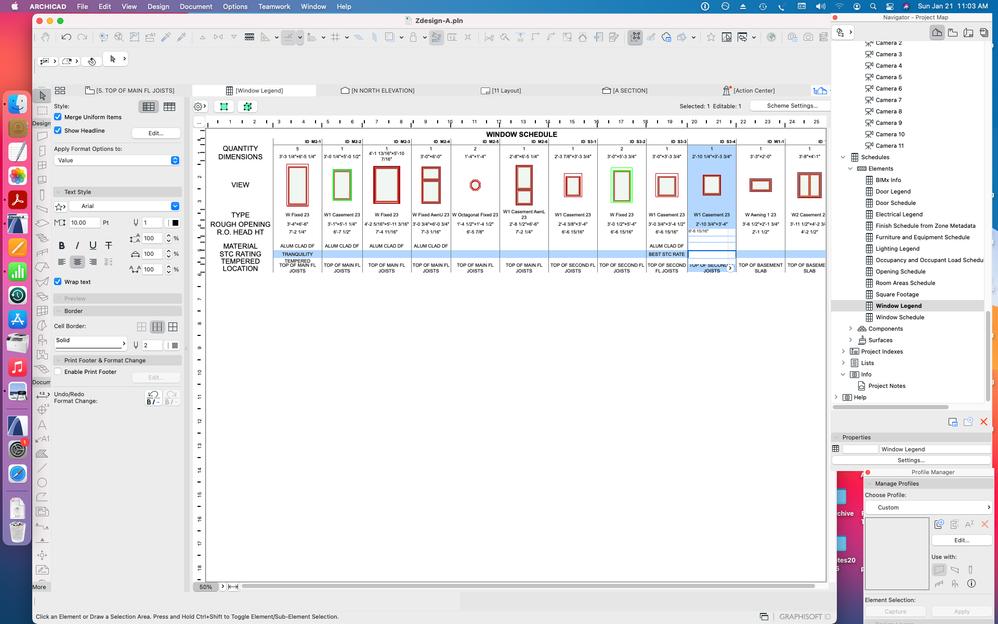Viewport: 998px width, 624px height.
Task: Disable the Show Headline checkbox
Action: [58, 130]
